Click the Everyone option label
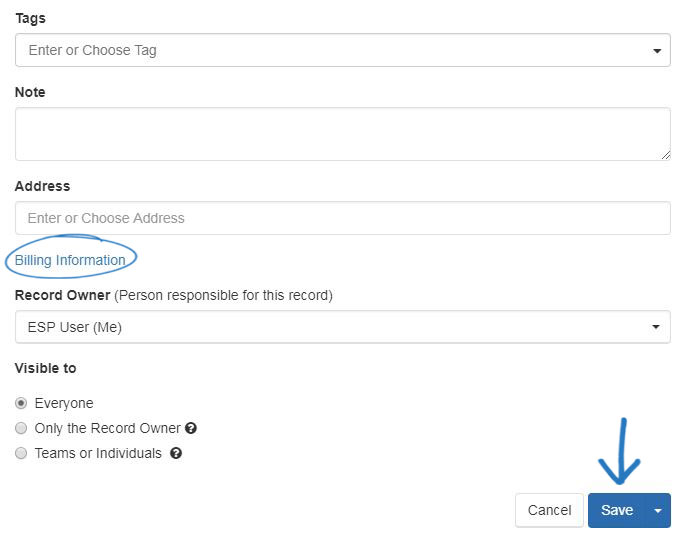The image size is (687, 553). tap(64, 403)
